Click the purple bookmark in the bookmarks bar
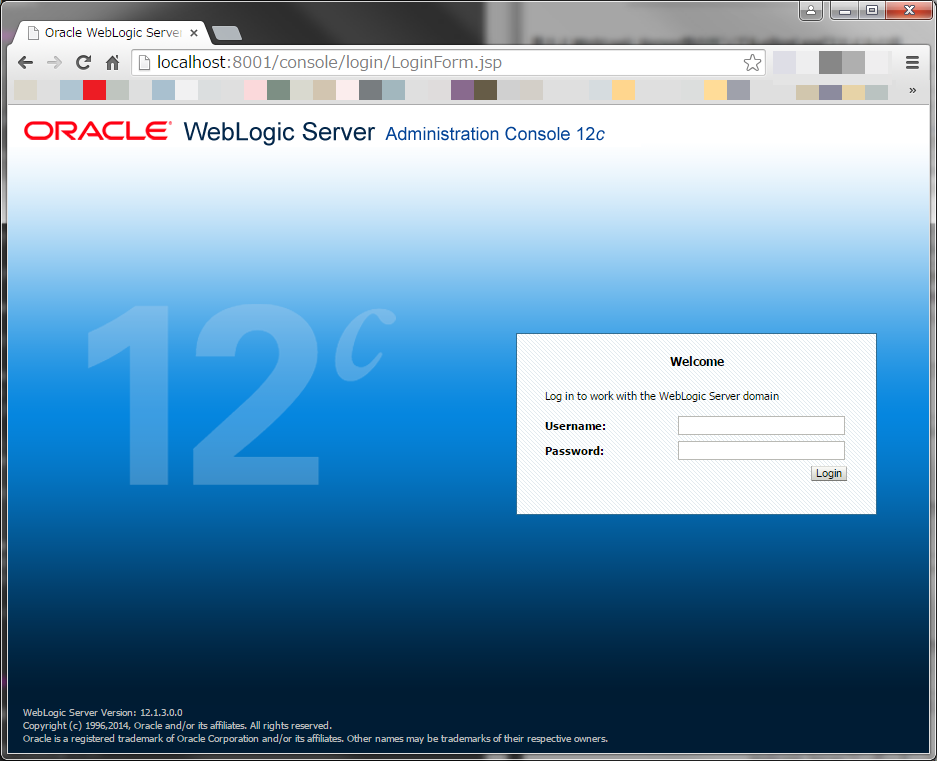 (x=463, y=90)
